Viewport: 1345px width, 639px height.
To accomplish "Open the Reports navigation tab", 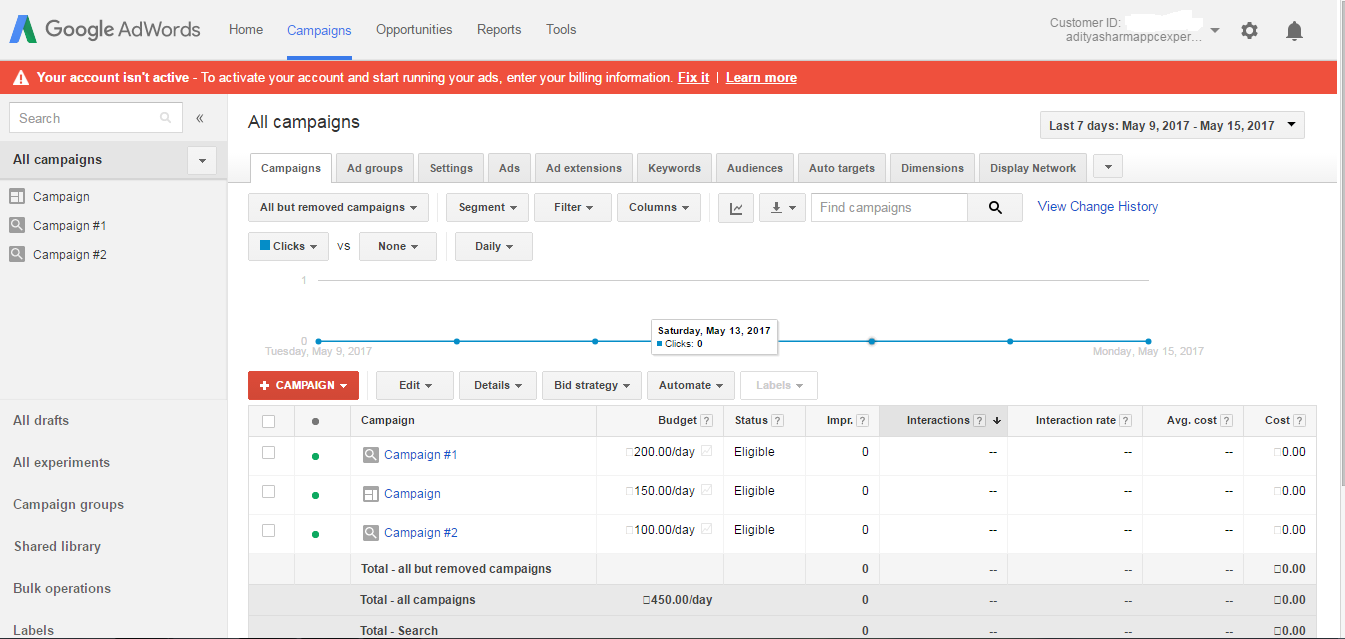I will (x=499, y=30).
